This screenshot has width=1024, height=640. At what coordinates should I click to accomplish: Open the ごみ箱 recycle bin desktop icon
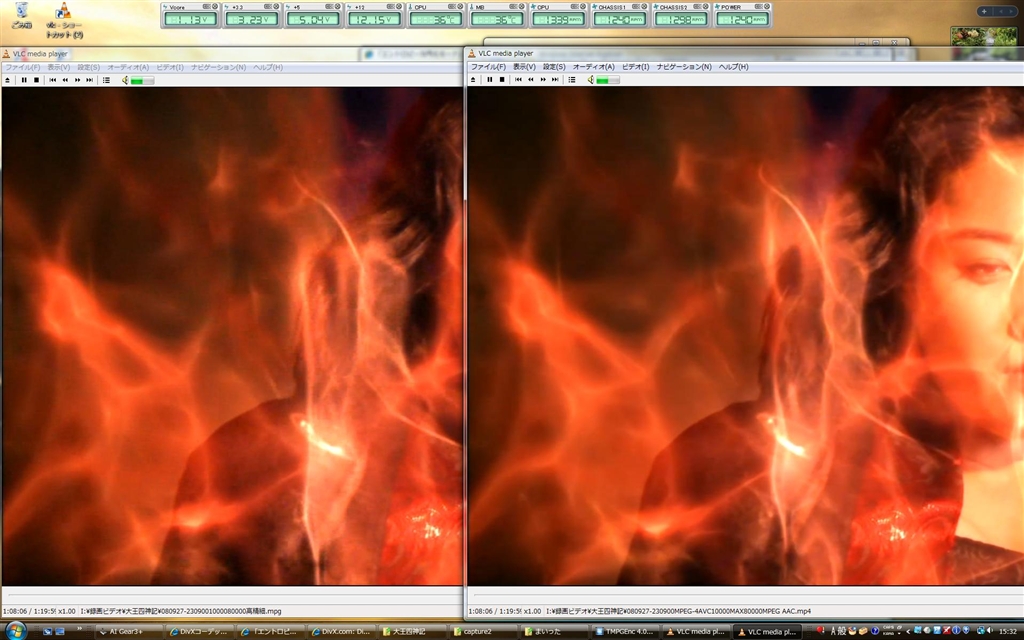coord(22,15)
